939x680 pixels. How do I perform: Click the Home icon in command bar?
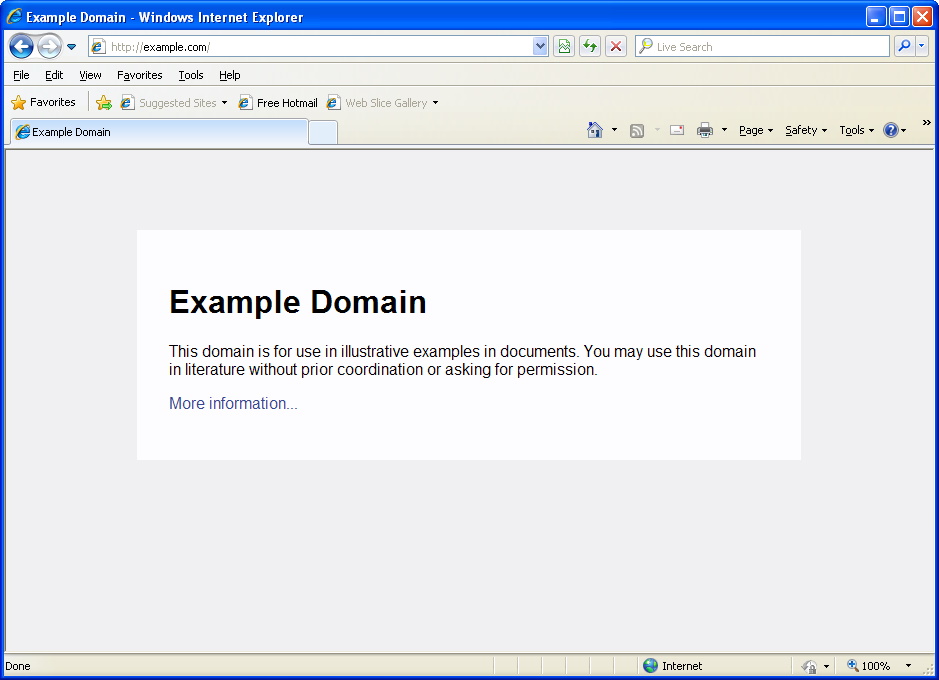click(x=595, y=130)
